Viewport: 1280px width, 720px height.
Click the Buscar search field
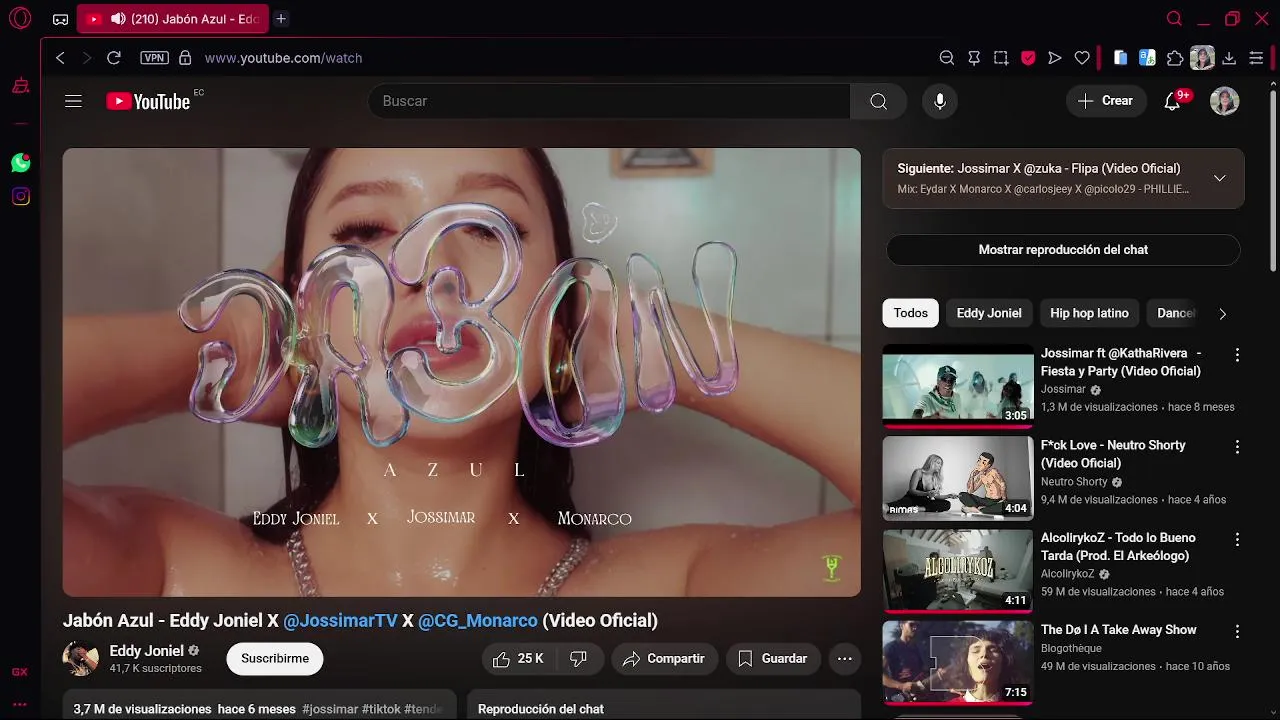point(609,101)
